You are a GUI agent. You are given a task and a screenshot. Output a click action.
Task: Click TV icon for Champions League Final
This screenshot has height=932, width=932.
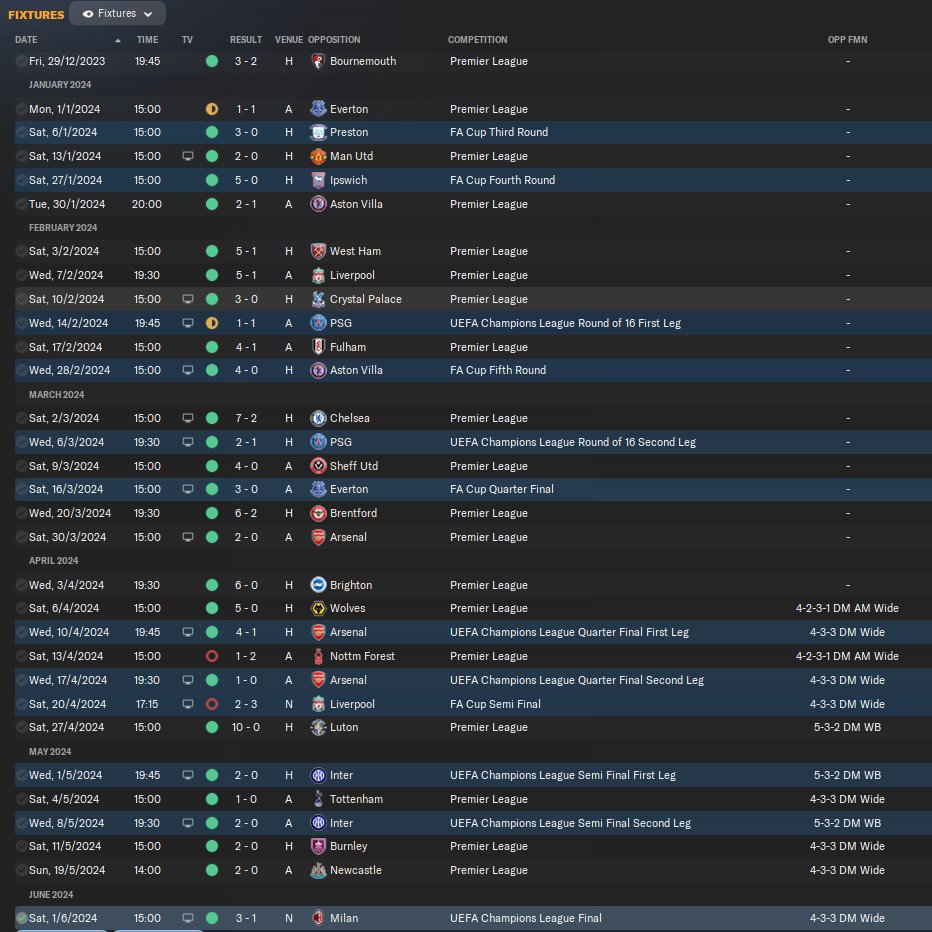tap(188, 918)
